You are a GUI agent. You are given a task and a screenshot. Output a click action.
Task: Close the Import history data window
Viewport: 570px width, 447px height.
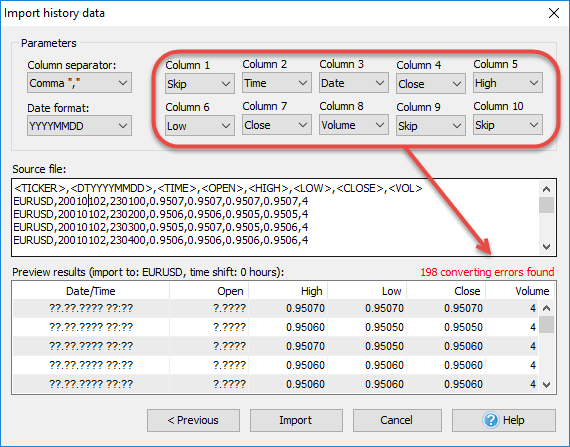(554, 13)
